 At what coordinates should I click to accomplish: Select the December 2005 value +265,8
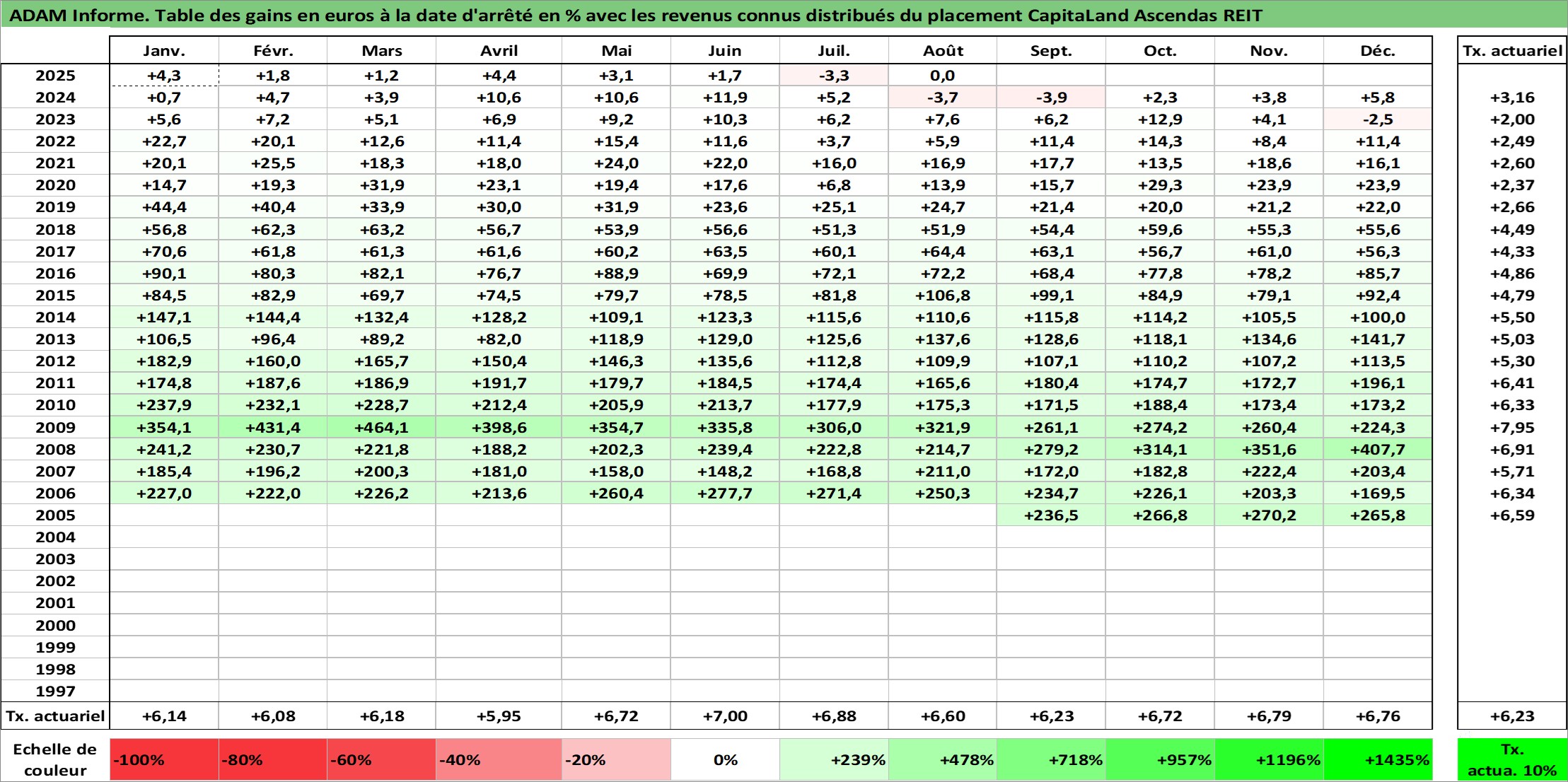(x=1378, y=515)
